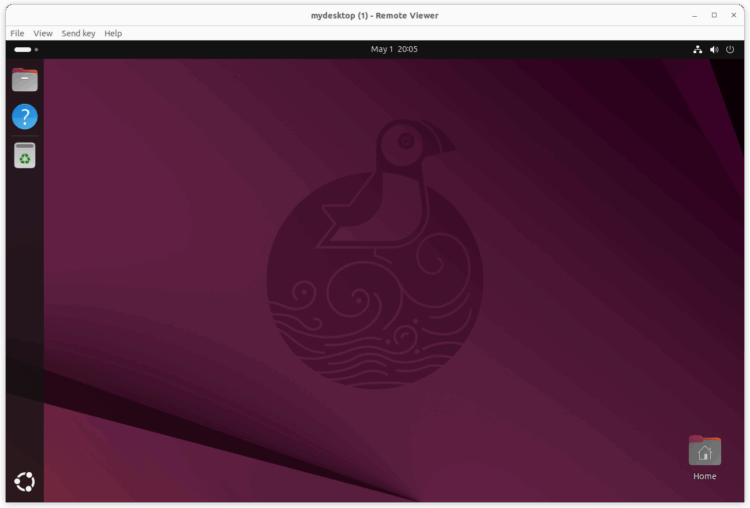Click the network status icon in top bar
This screenshot has width=750, height=508.
tap(698, 49)
